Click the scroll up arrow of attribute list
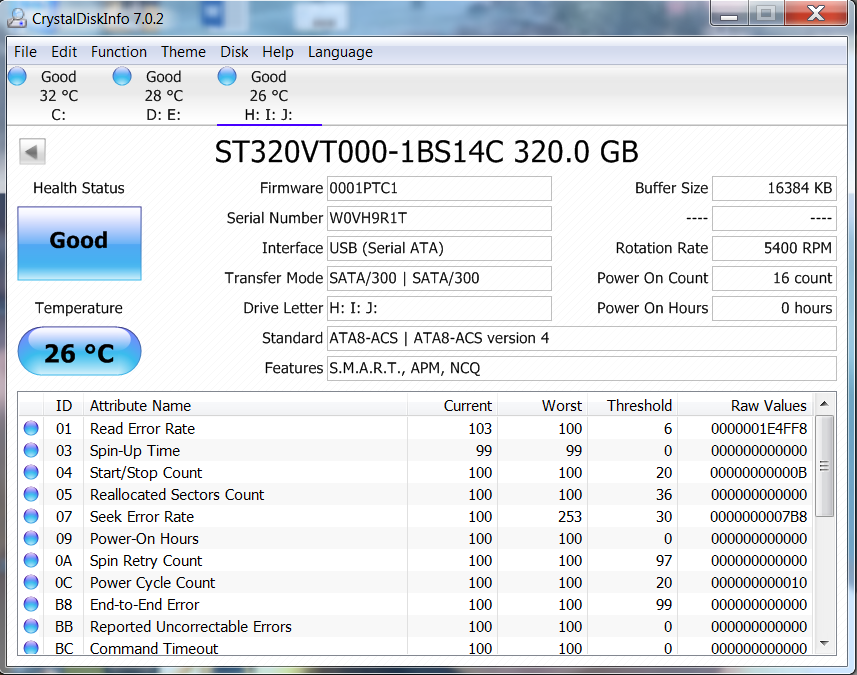Viewport: 857px width, 675px height. [825, 404]
